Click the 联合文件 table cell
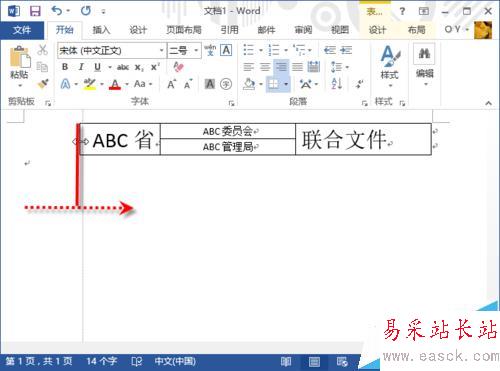 (363, 139)
